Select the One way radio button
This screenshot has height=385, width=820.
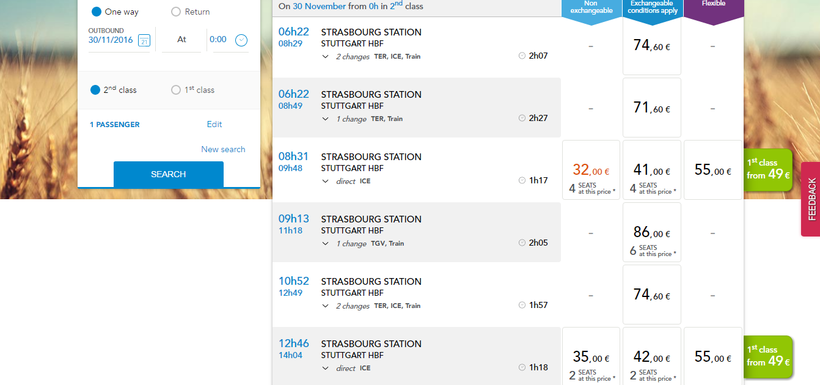(96, 12)
